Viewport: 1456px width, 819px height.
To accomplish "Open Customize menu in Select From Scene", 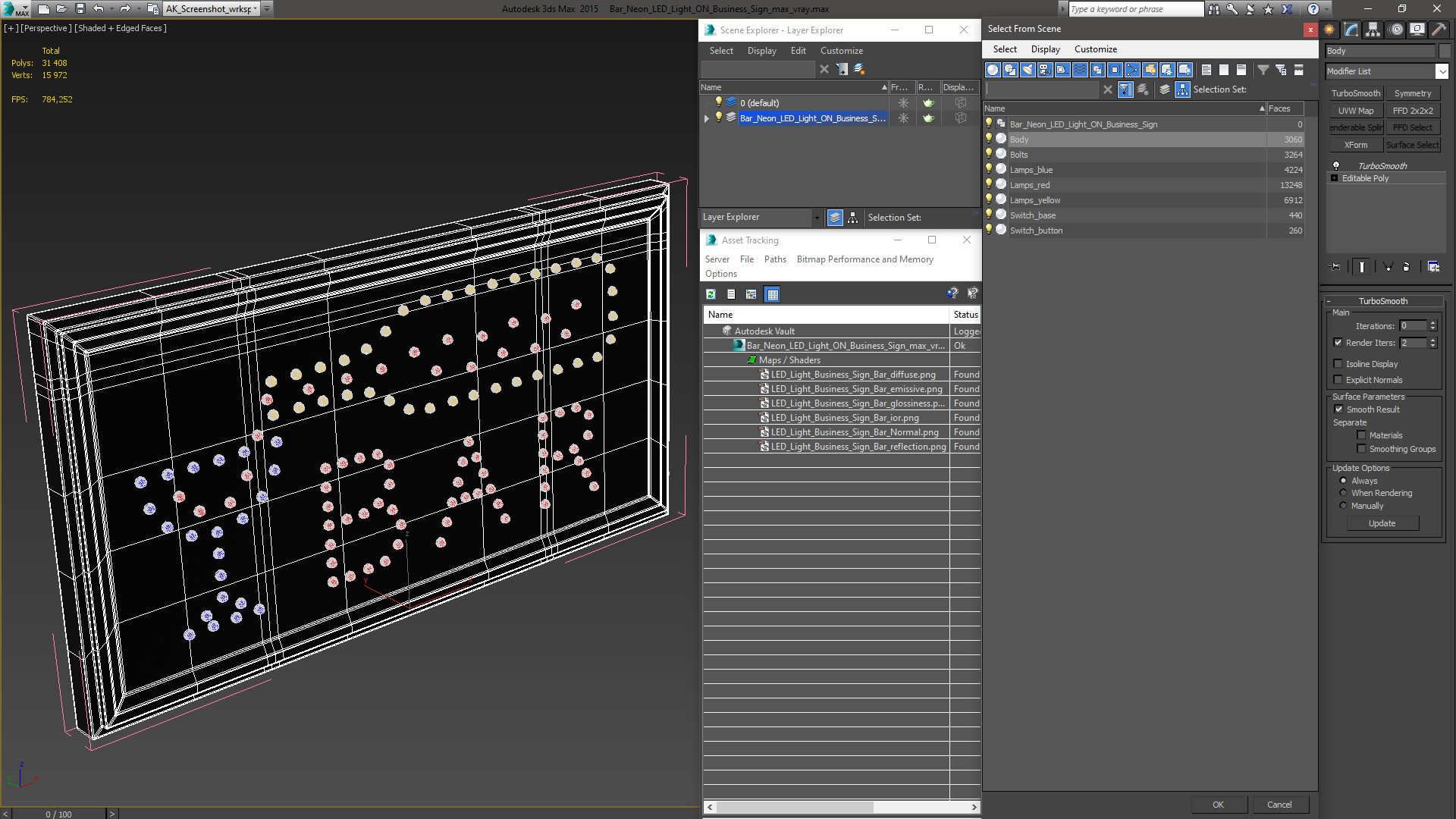I will pos(1095,49).
